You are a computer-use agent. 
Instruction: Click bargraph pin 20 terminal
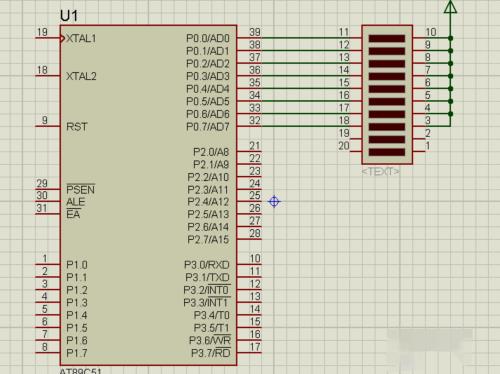pyautogui.click(x=356, y=152)
